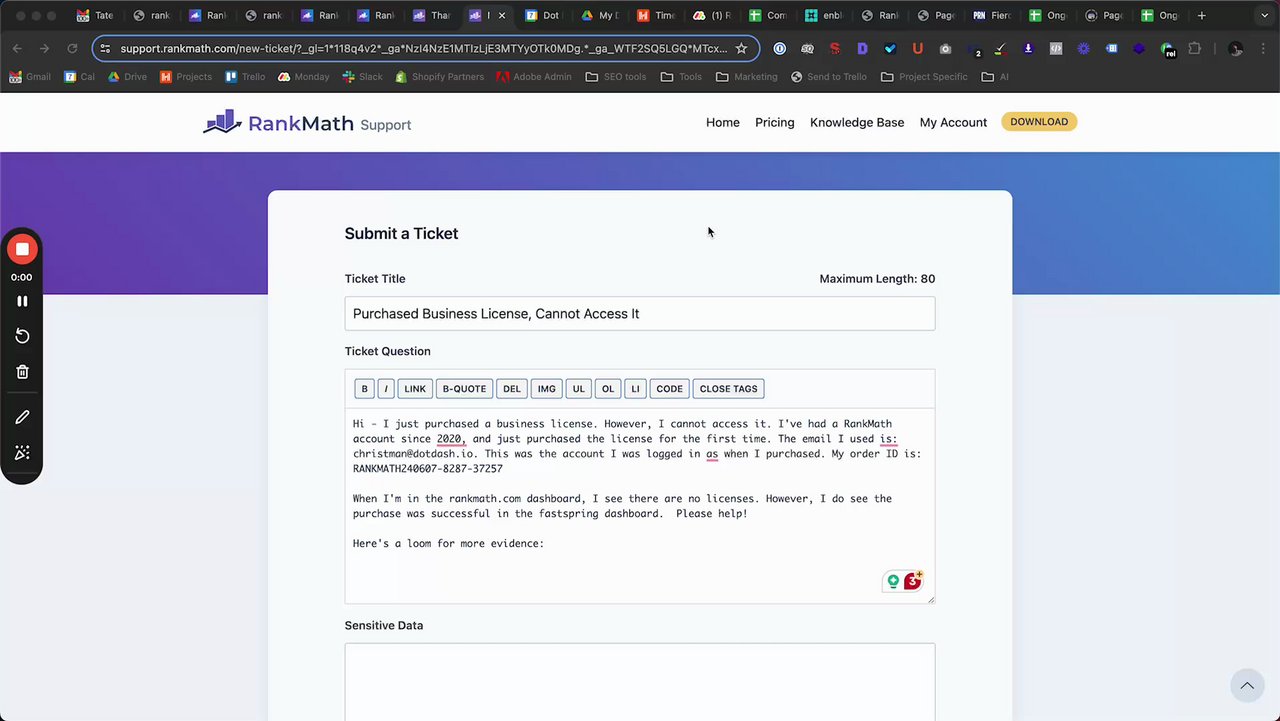
Task: Switch to the Dot tab
Action: pyautogui.click(x=543, y=15)
